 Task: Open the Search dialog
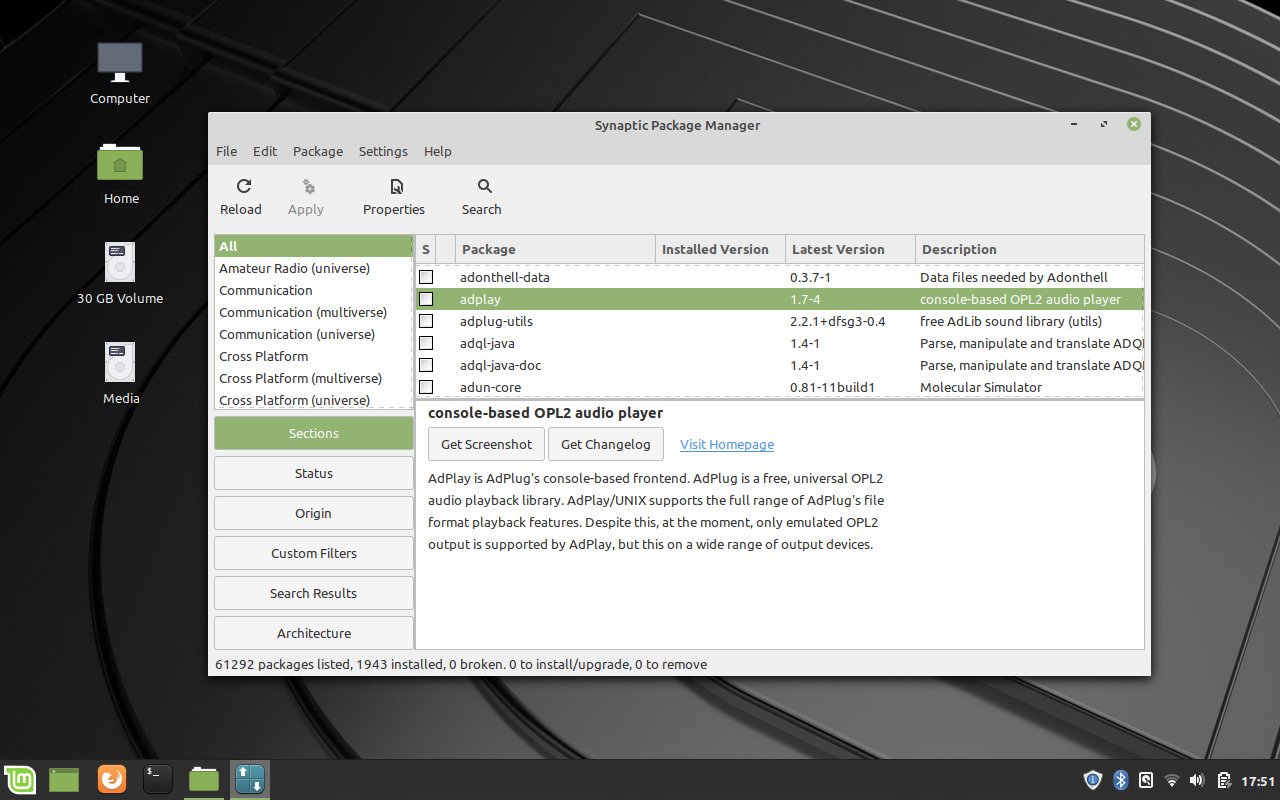[x=481, y=196]
